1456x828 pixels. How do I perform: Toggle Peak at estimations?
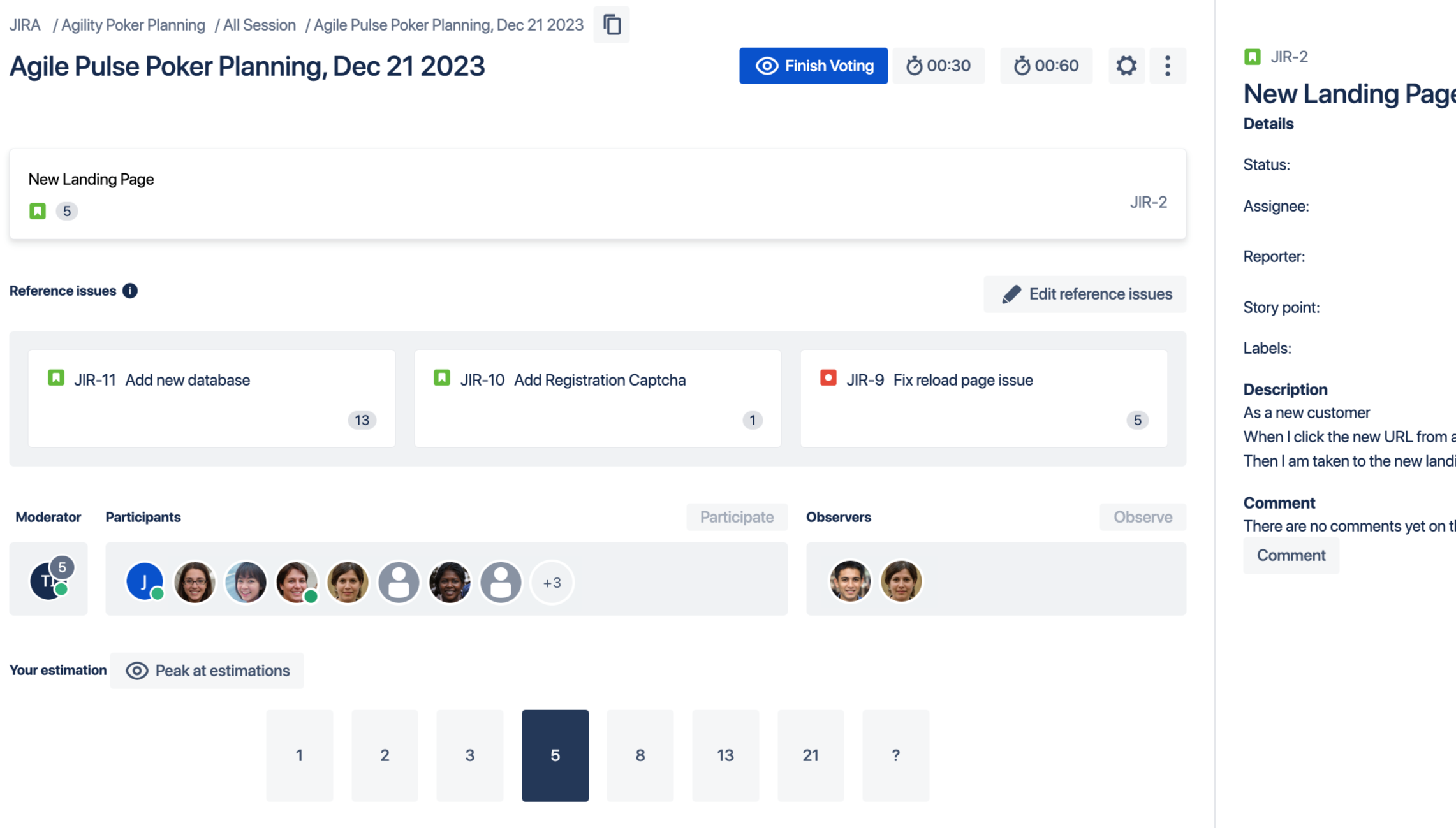[207, 671]
